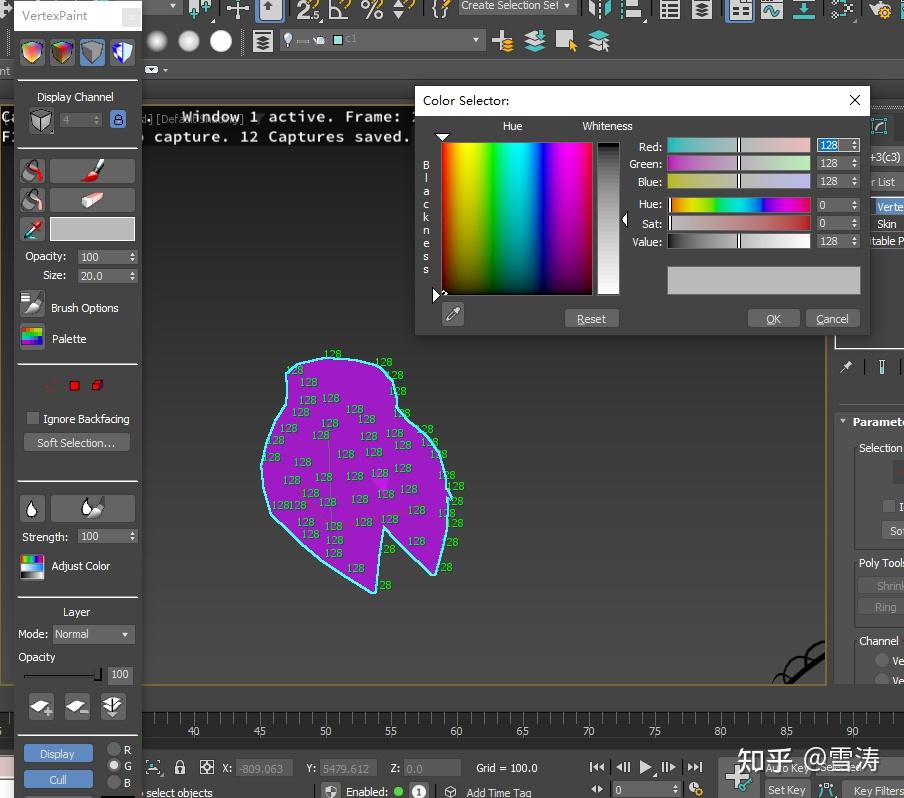Enable the Ignore Backfacing checkbox

pyautogui.click(x=31, y=419)
